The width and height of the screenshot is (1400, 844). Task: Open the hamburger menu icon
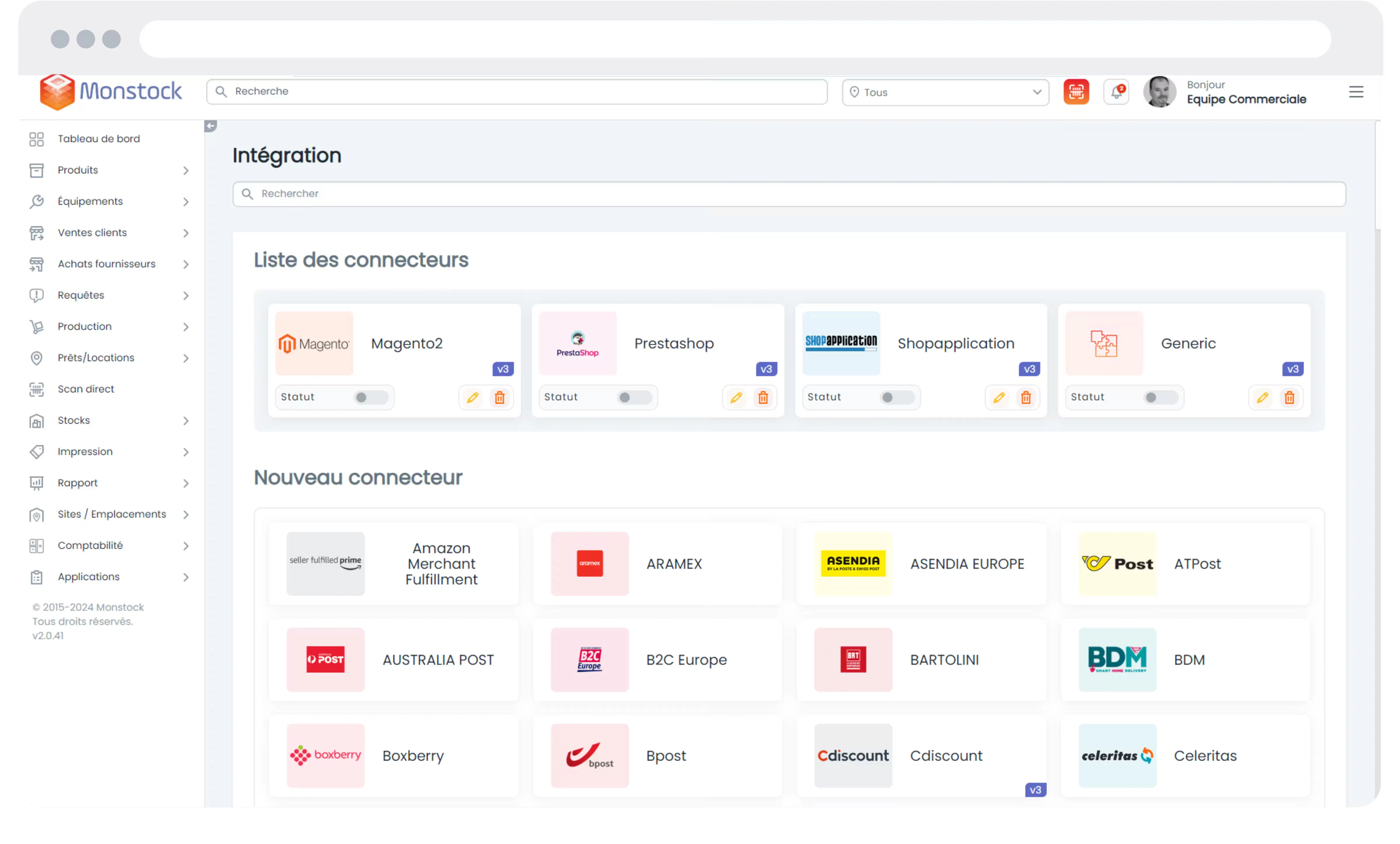coord(1356,92)
